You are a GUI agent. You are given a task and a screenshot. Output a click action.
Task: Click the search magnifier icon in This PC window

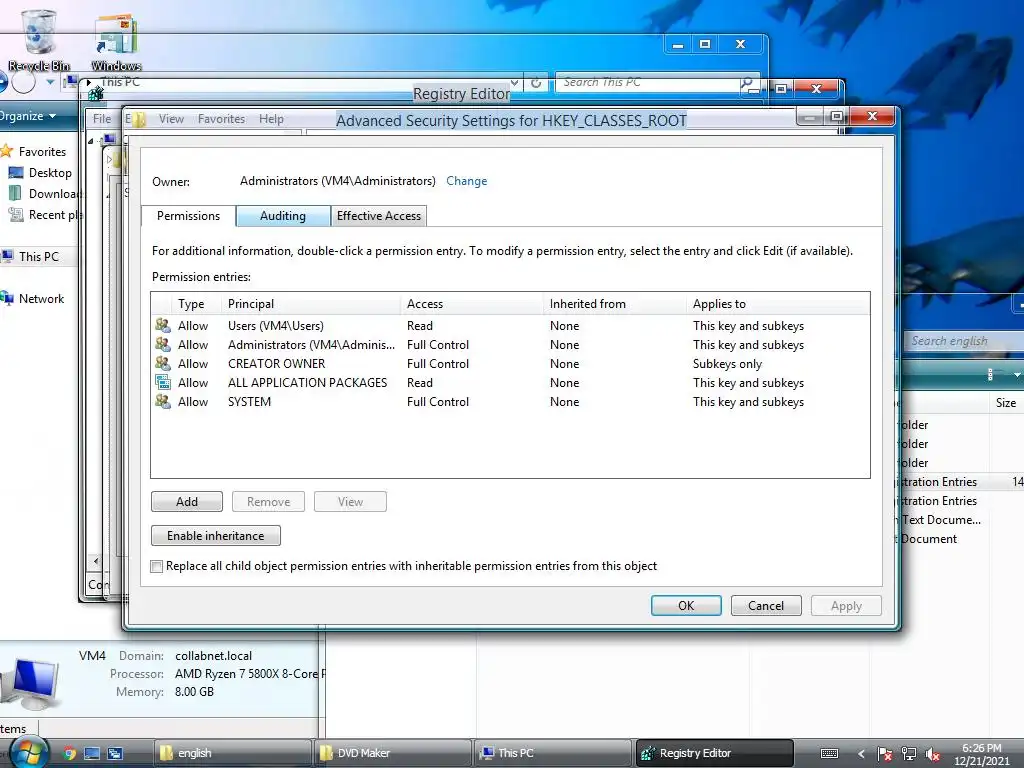coord(746,82)
